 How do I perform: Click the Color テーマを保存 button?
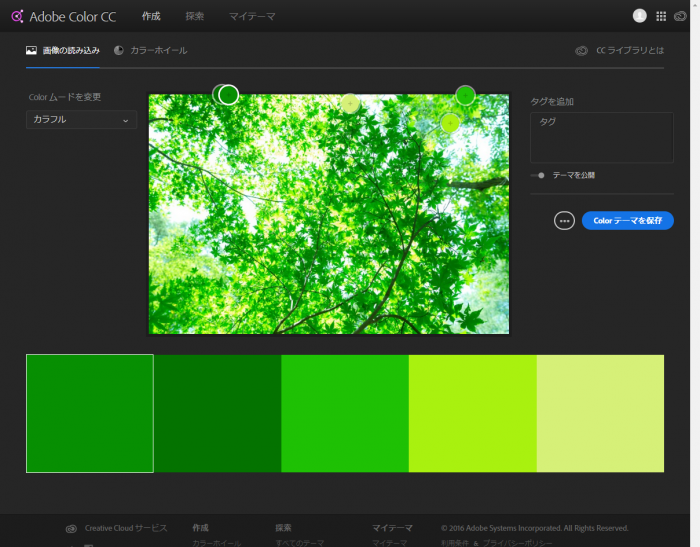click(628, 220)
